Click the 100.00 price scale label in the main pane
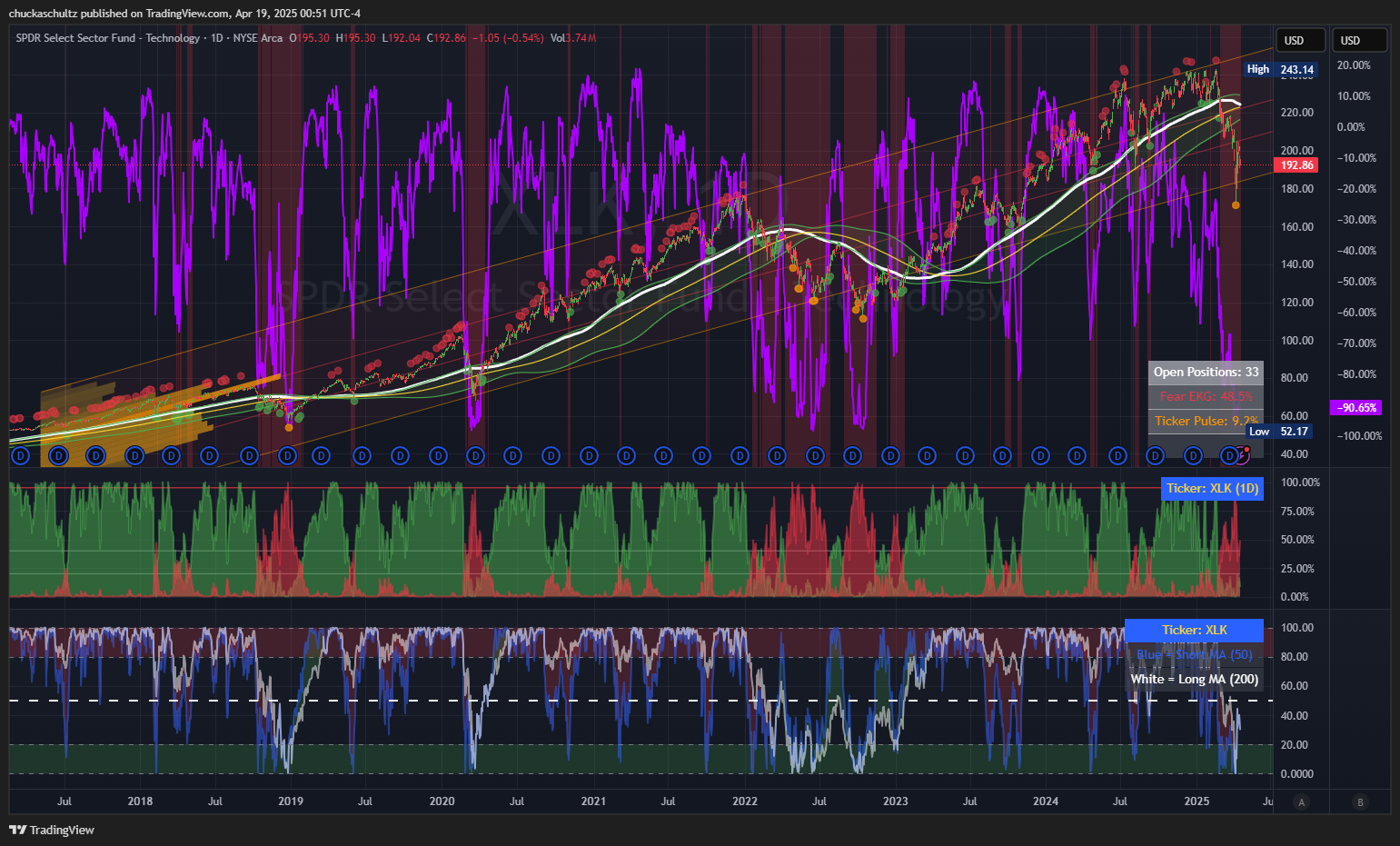 pos(1297,341)
